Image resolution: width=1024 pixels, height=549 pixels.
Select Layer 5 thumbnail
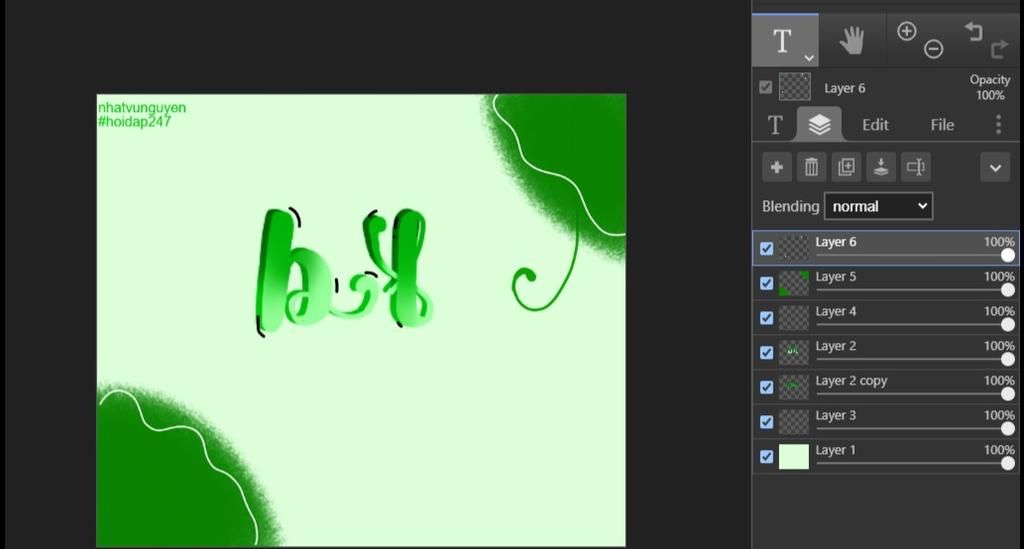(x=793, y=283)
